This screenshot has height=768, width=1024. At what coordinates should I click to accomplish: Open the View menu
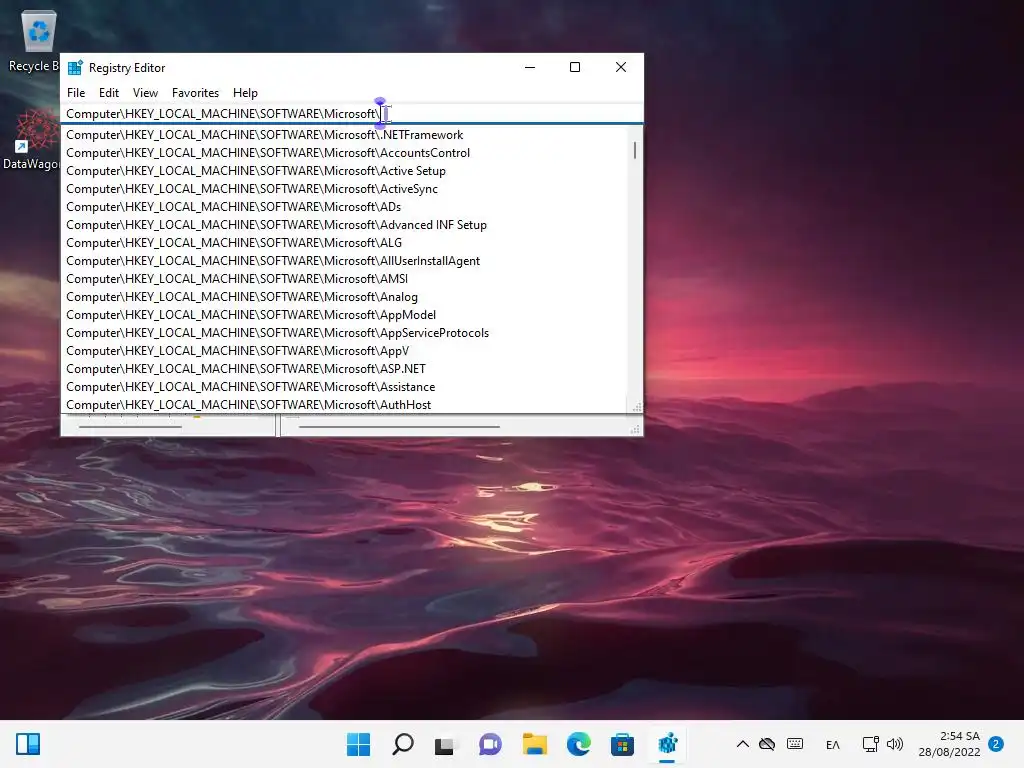pos(145,93)
